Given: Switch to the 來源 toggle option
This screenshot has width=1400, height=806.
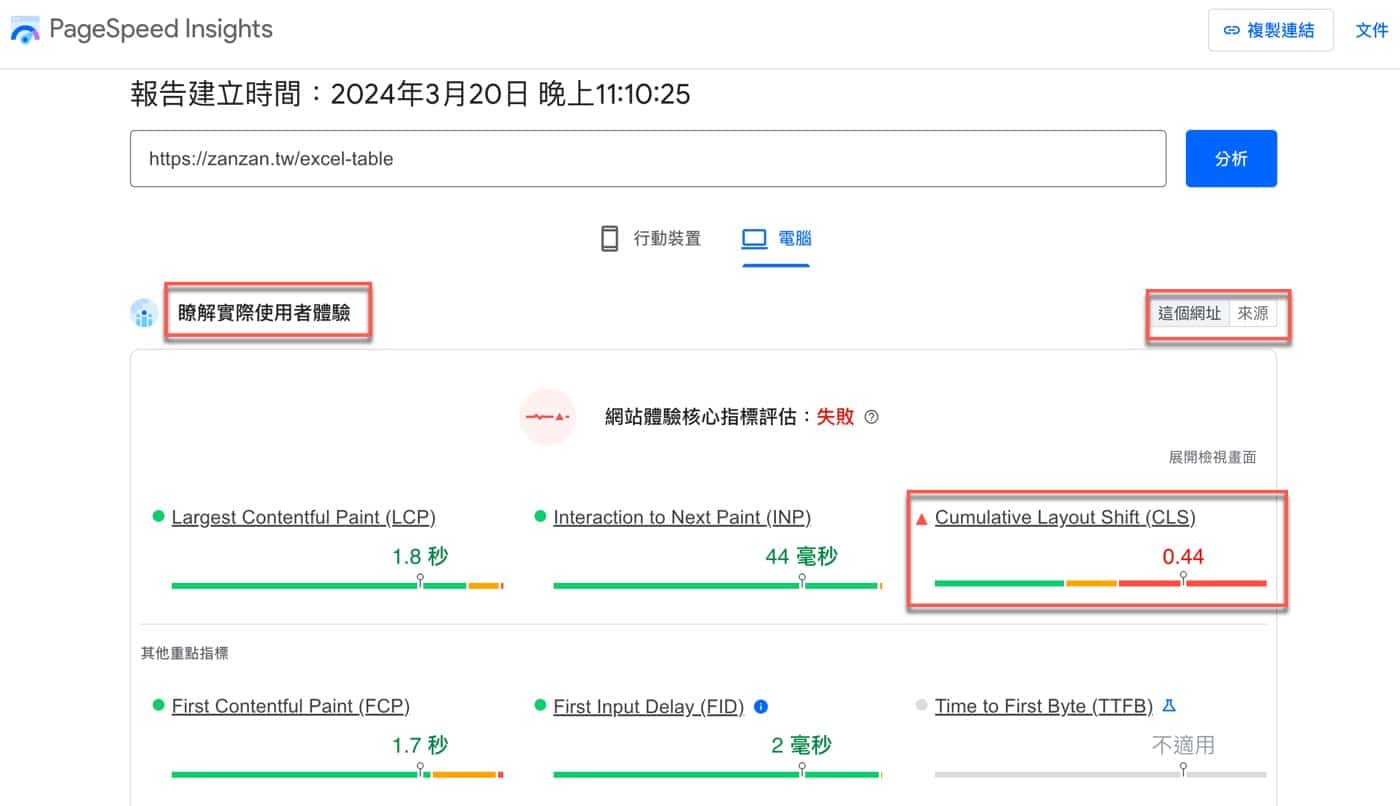Looking at the screenshot, I should click(x=1252, y=313).
